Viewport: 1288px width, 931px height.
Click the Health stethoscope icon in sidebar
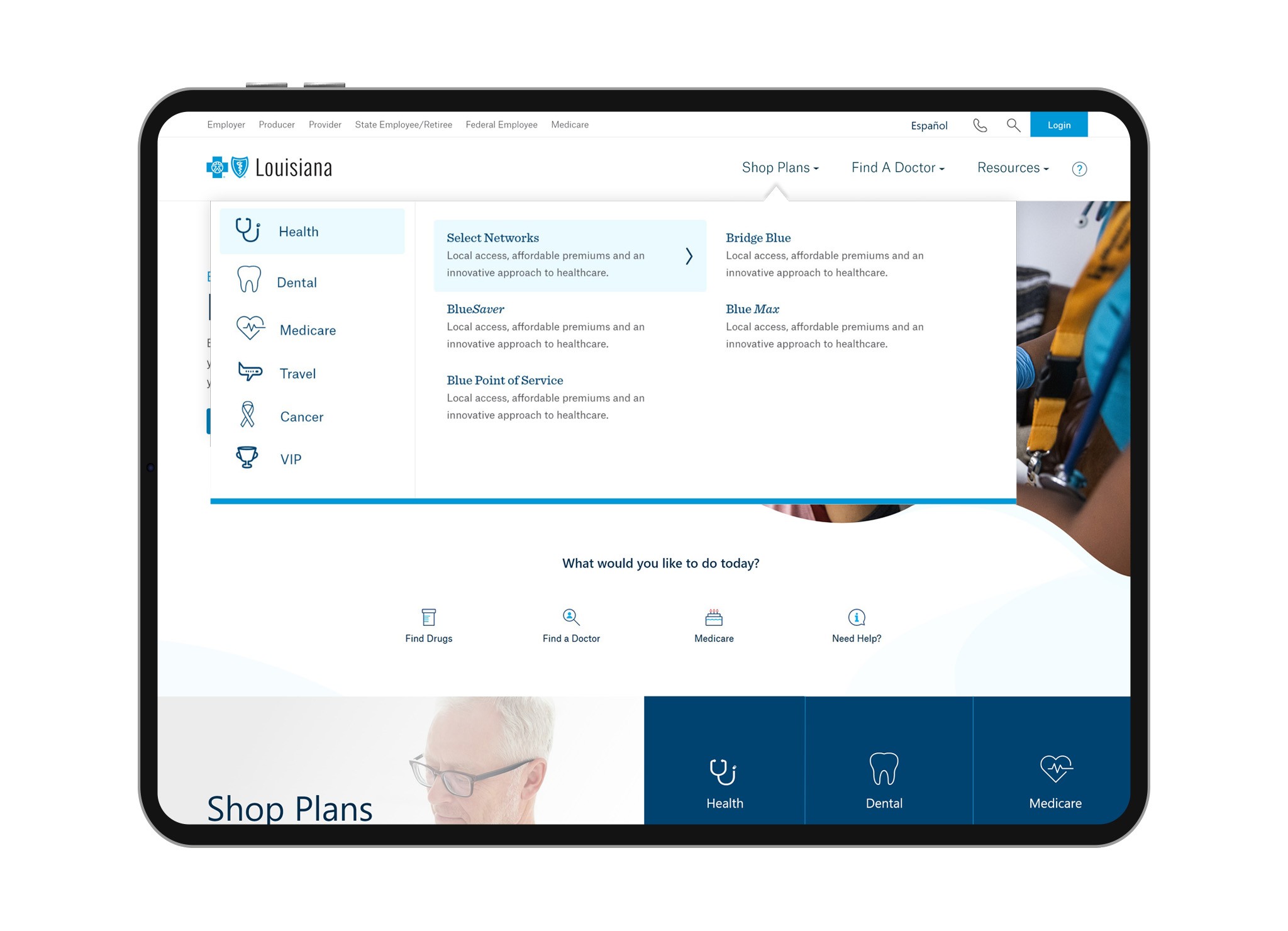248,230
